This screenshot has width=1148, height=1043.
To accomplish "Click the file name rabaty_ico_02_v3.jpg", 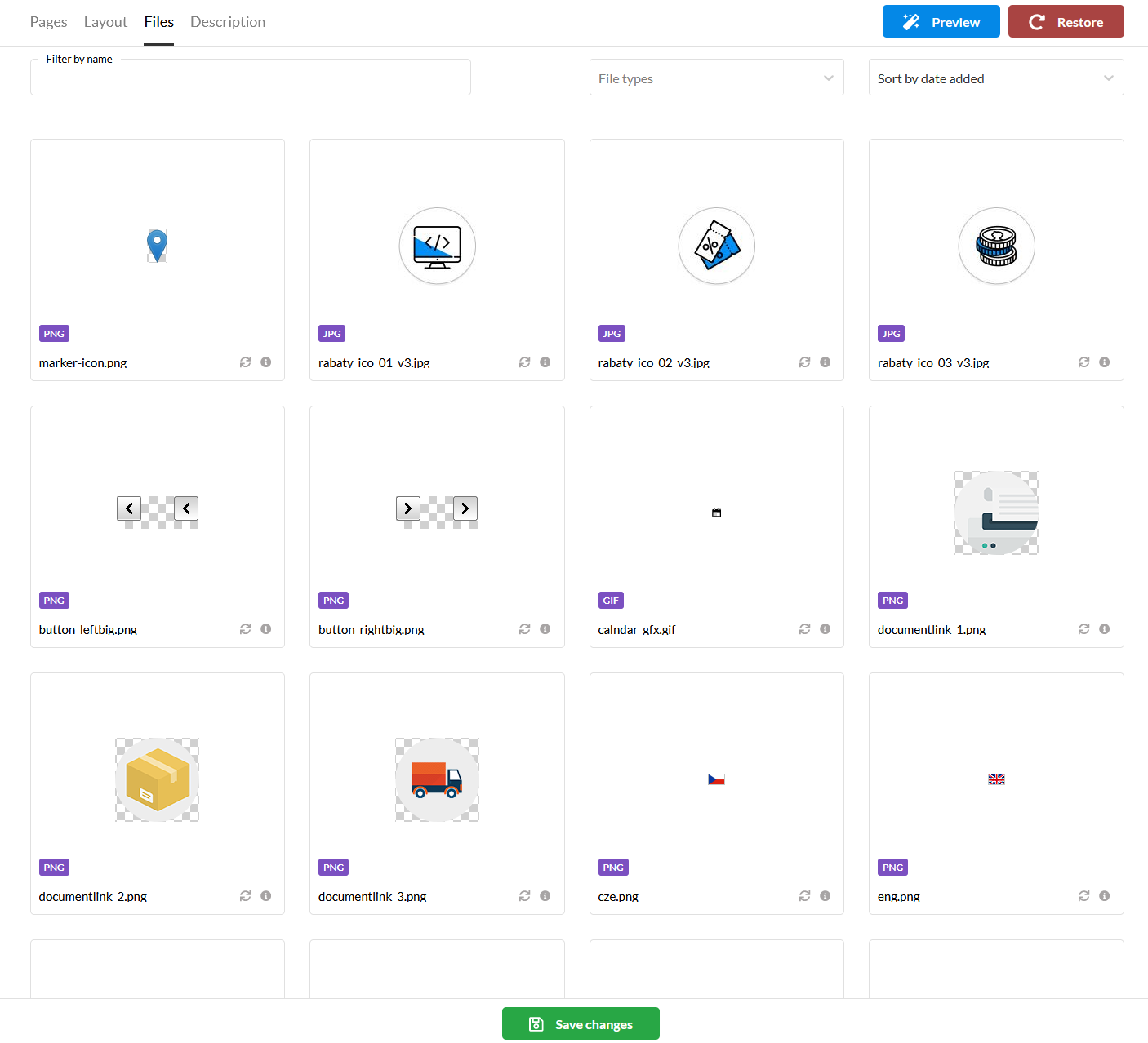I will (654, 362).
